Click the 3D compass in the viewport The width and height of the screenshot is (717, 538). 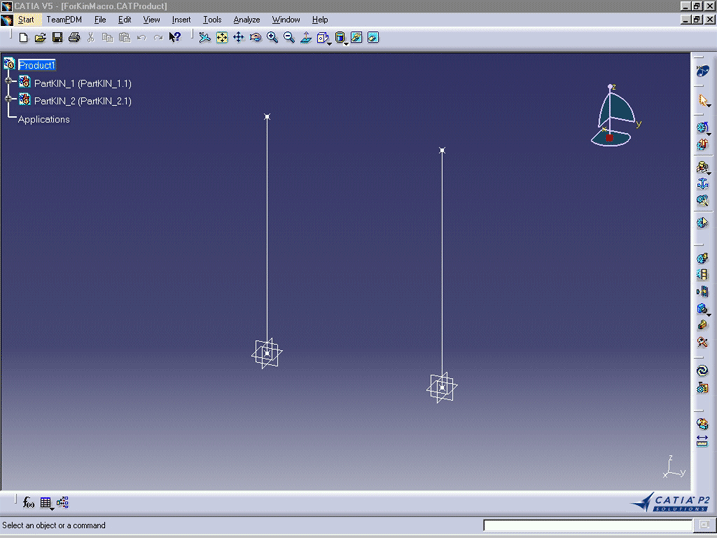(613, 116)
